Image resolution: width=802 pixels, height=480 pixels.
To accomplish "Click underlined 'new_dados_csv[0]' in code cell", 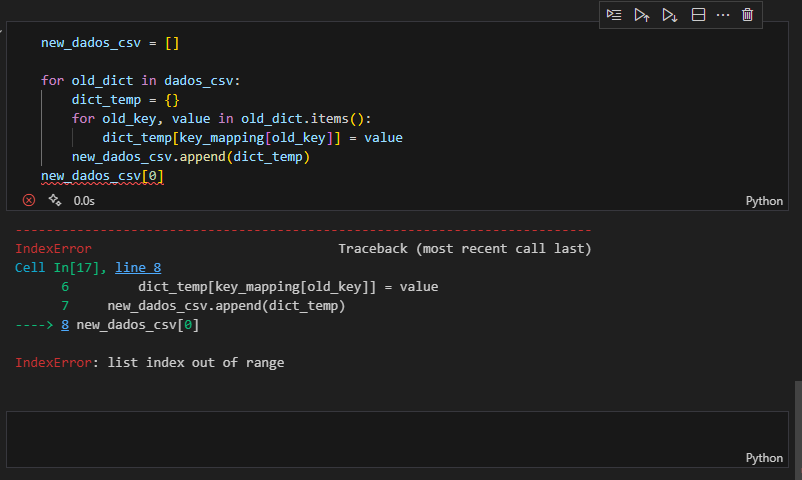I will [x=102, y=176].
